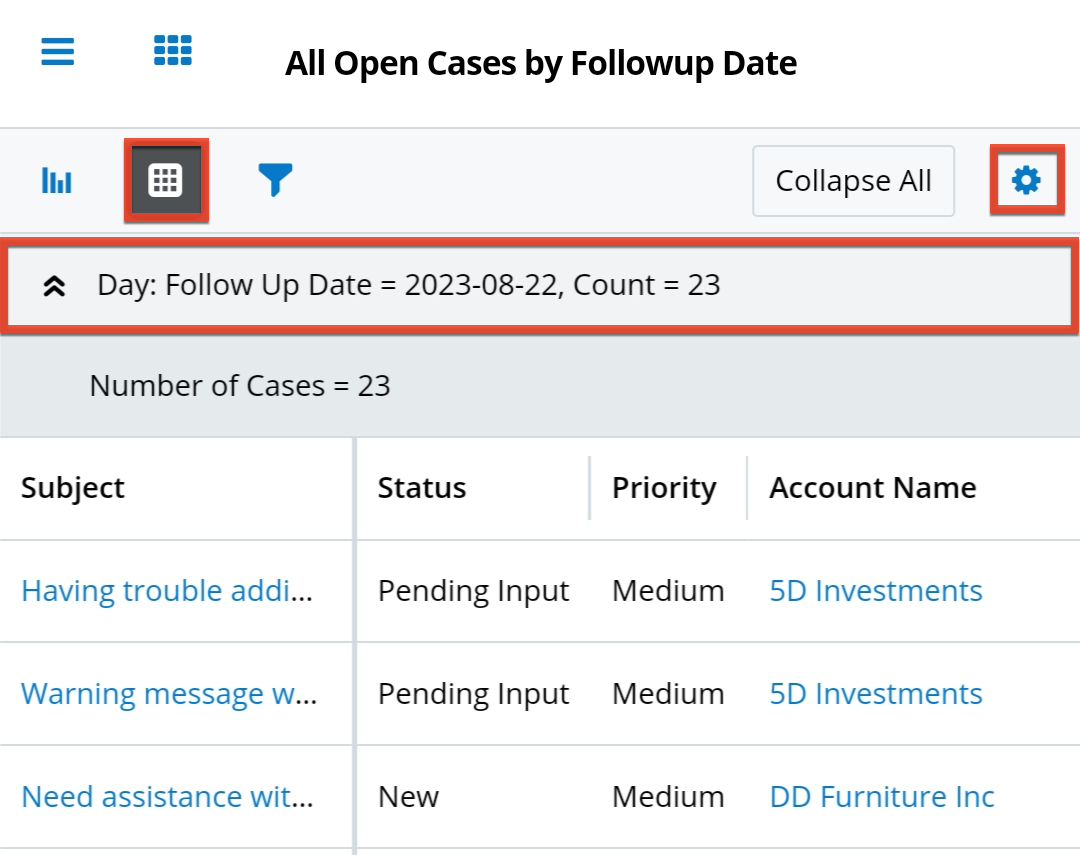Open 5D Investments account in second row
1080x855 pixels.
click(x=875, y=694)
